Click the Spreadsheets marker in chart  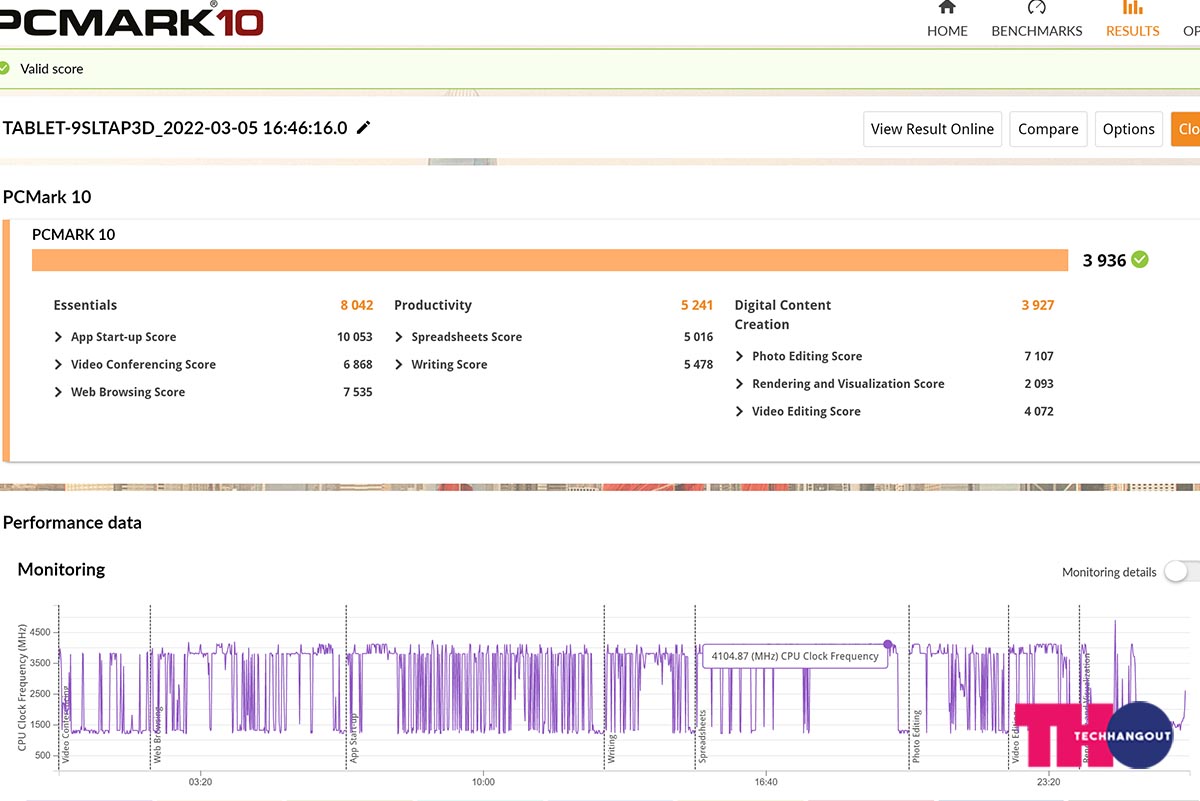(702, 738)
